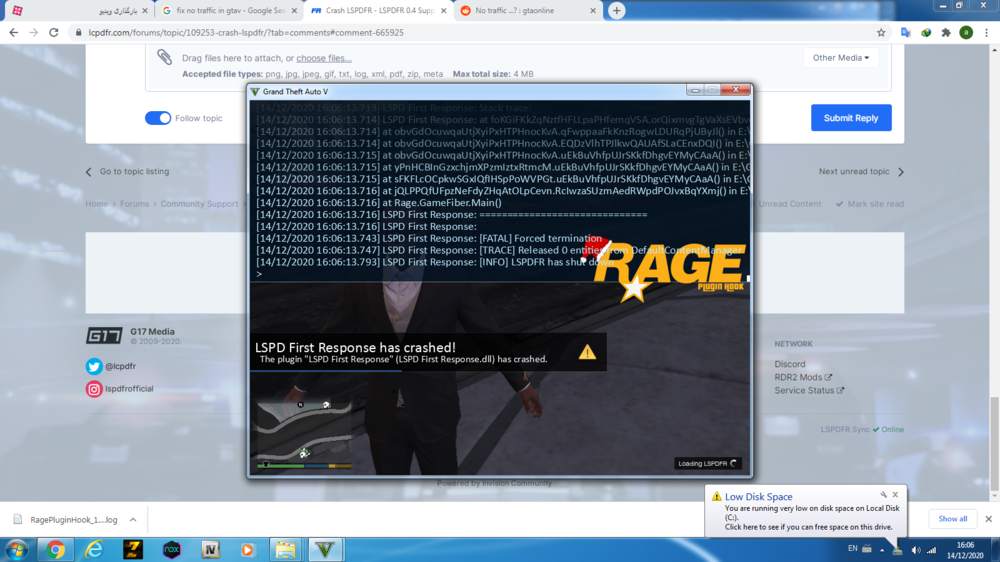Viewport: 1000px width, 562px height.
Task: Open Chrome's three-dot menu
Action: (987, 33)
